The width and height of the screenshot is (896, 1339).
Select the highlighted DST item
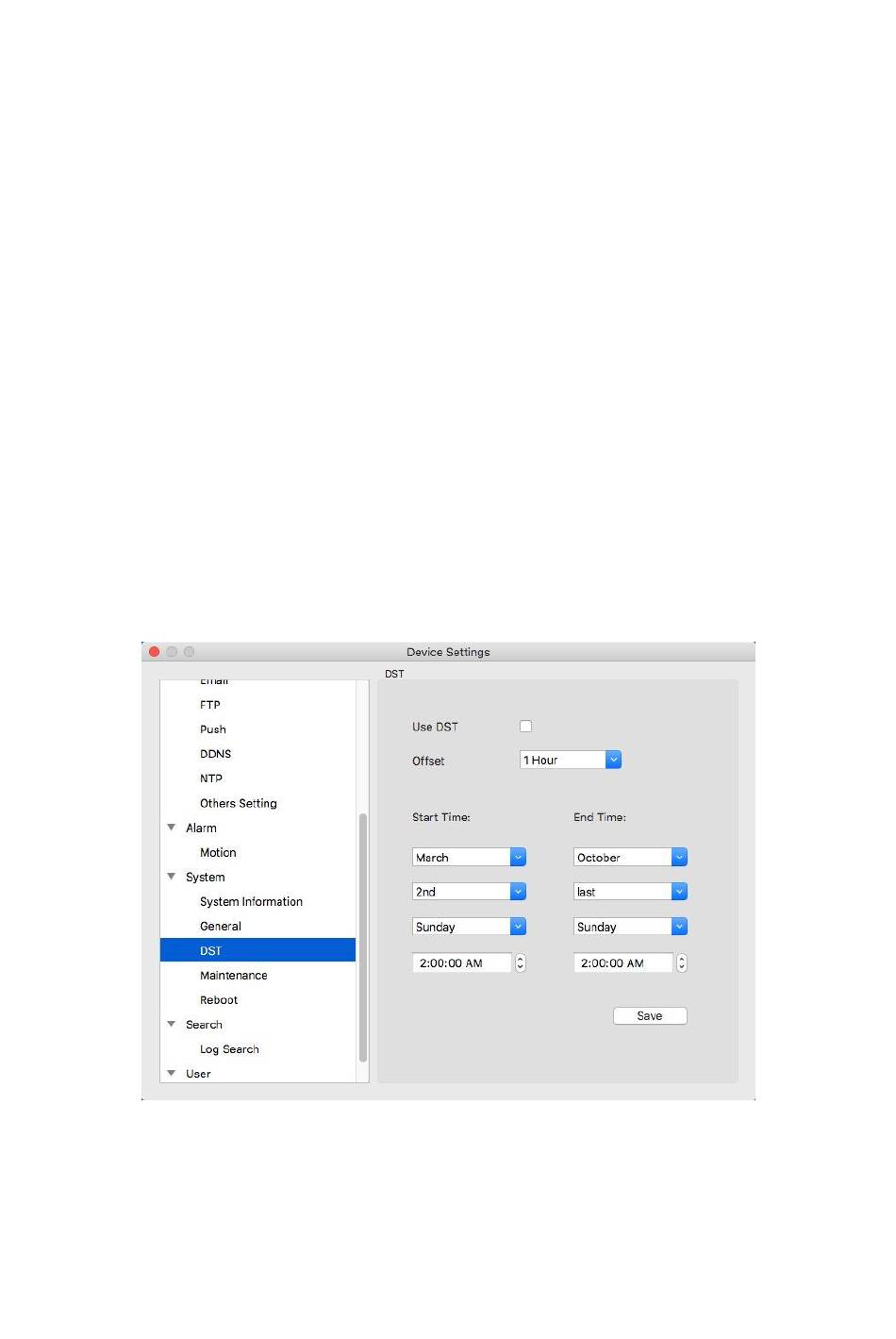[x=257, y=950]
